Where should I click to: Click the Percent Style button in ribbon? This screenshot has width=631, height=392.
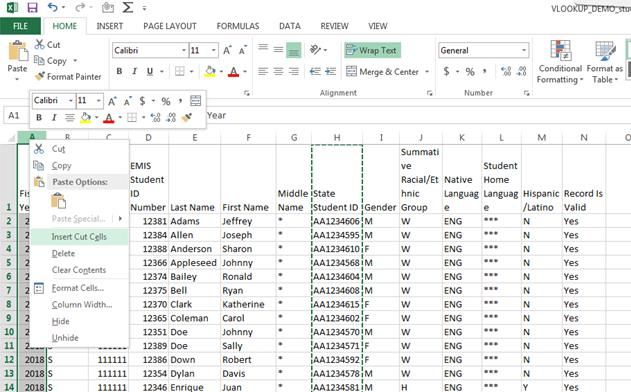click(x=470, y=72)
